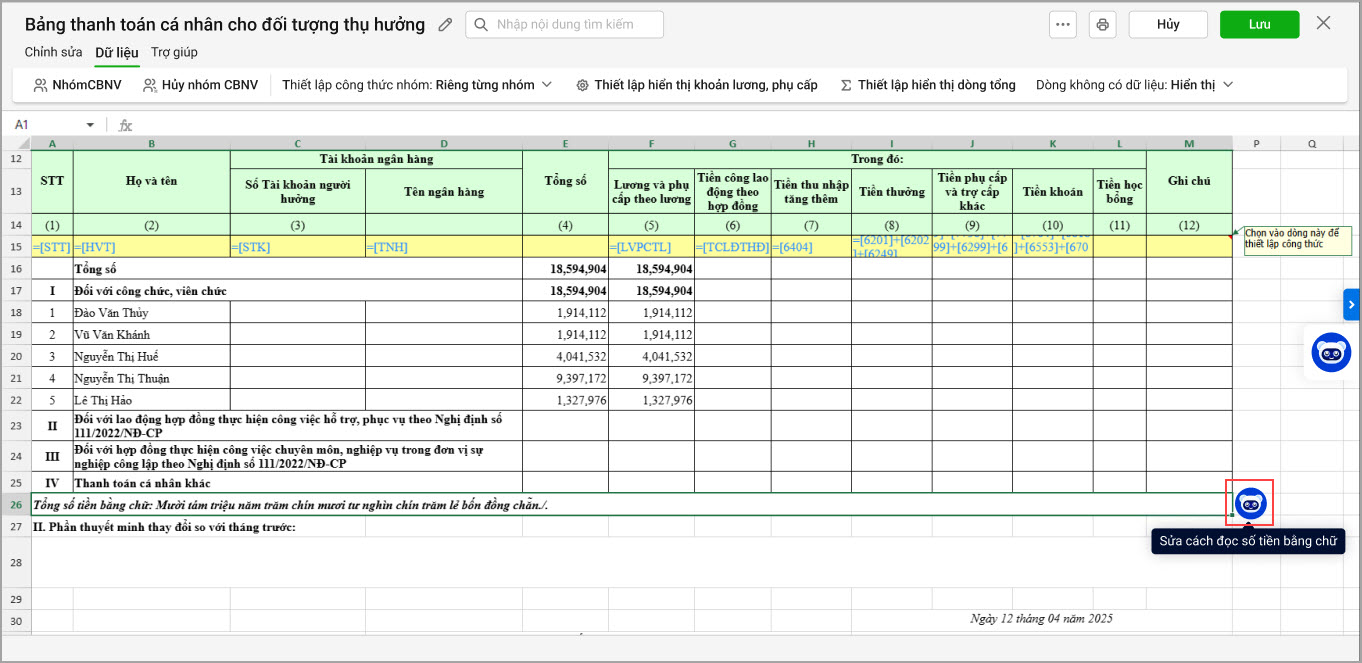Image resolution: width=1362 pixels, height=663 pixels.
Task: Click the NhómCBNV toolbar button
Action: point(78,85)
